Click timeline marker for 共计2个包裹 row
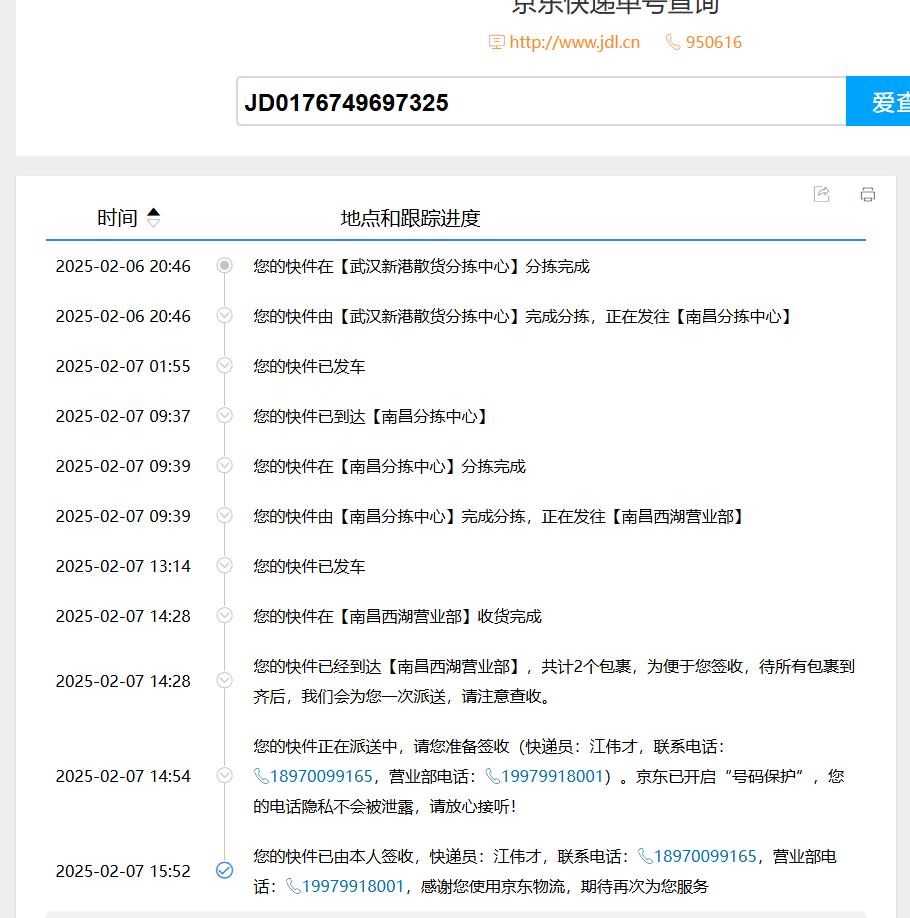The width and height of the screenshot is (910, 918). pos(224,680)
